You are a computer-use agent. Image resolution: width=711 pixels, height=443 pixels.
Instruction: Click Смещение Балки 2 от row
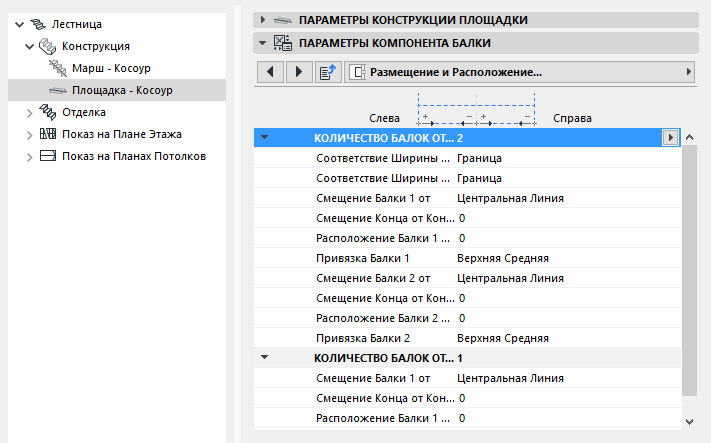[467, 278]
